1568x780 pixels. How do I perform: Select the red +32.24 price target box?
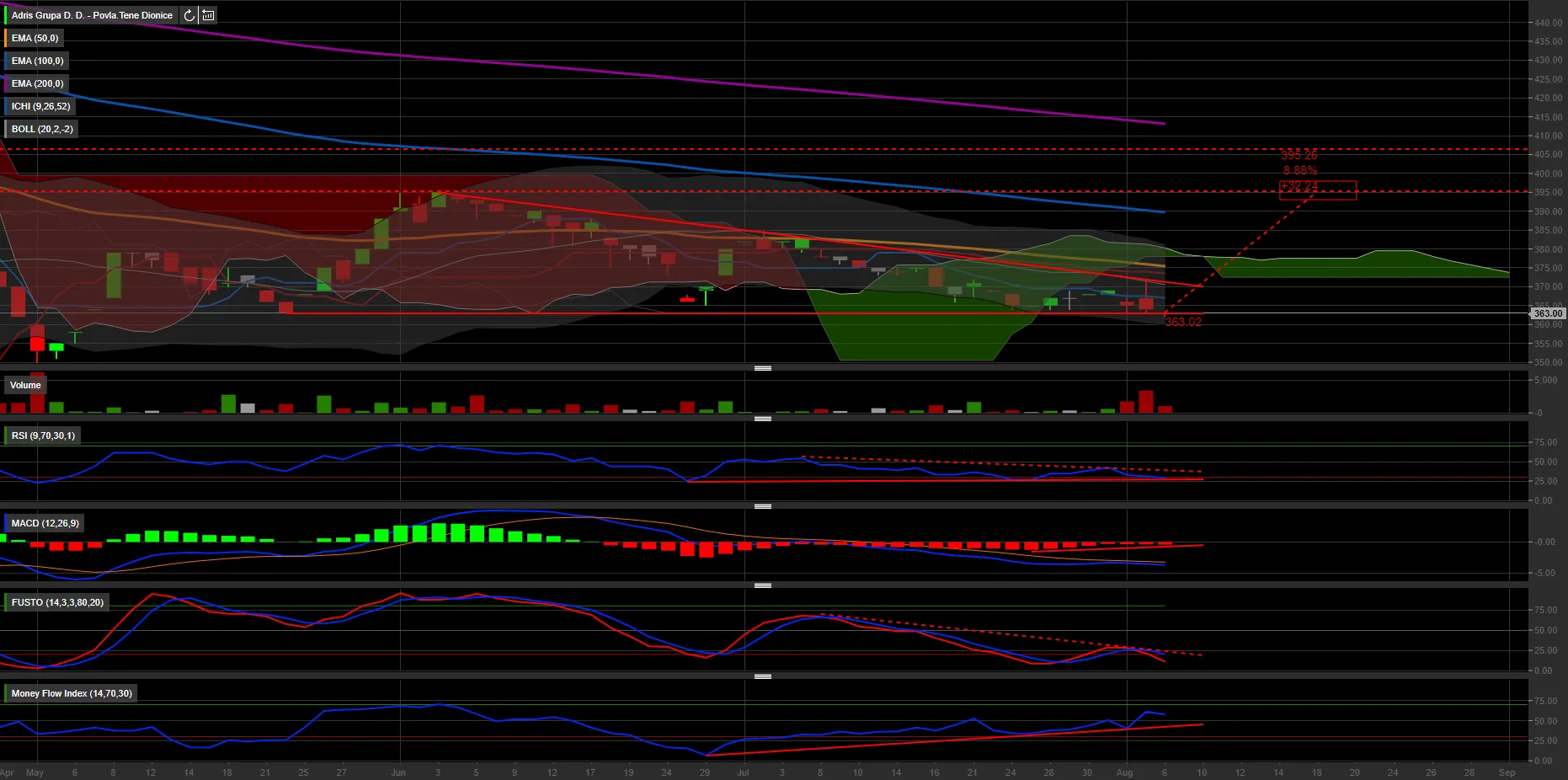(1317, 190)
